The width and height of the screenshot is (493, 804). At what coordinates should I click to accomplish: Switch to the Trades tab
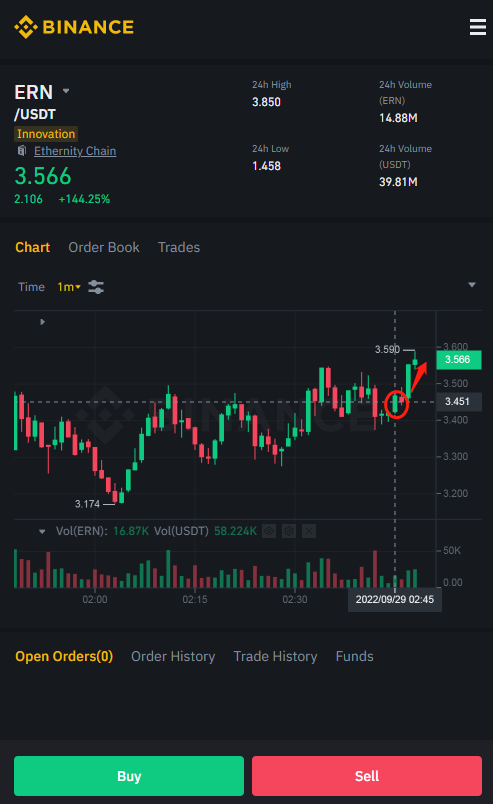179,247
